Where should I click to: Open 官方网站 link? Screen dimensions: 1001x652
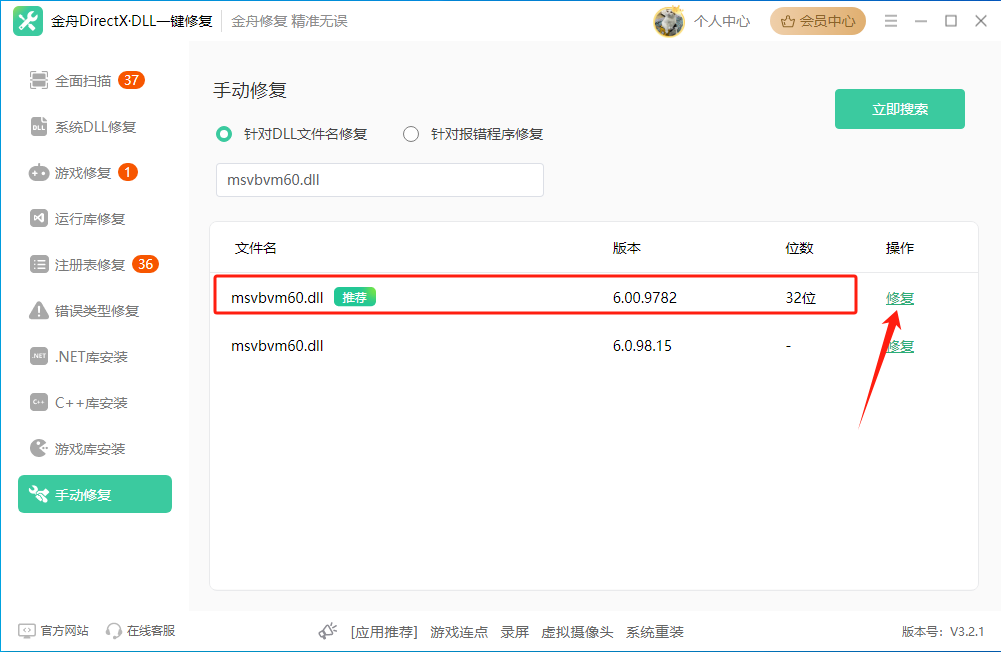coord(64,631)
